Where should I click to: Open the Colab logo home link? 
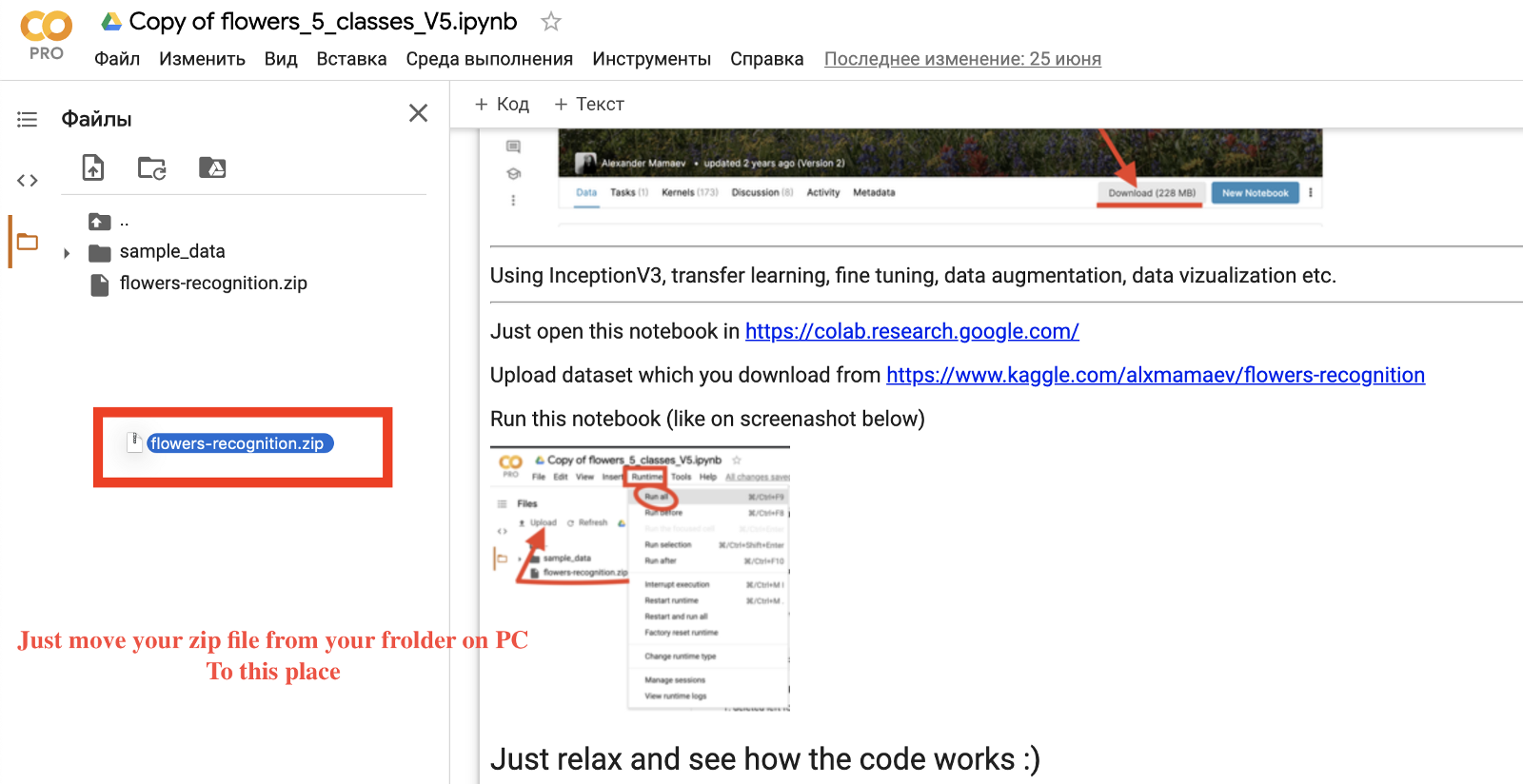tap(46, 35)
